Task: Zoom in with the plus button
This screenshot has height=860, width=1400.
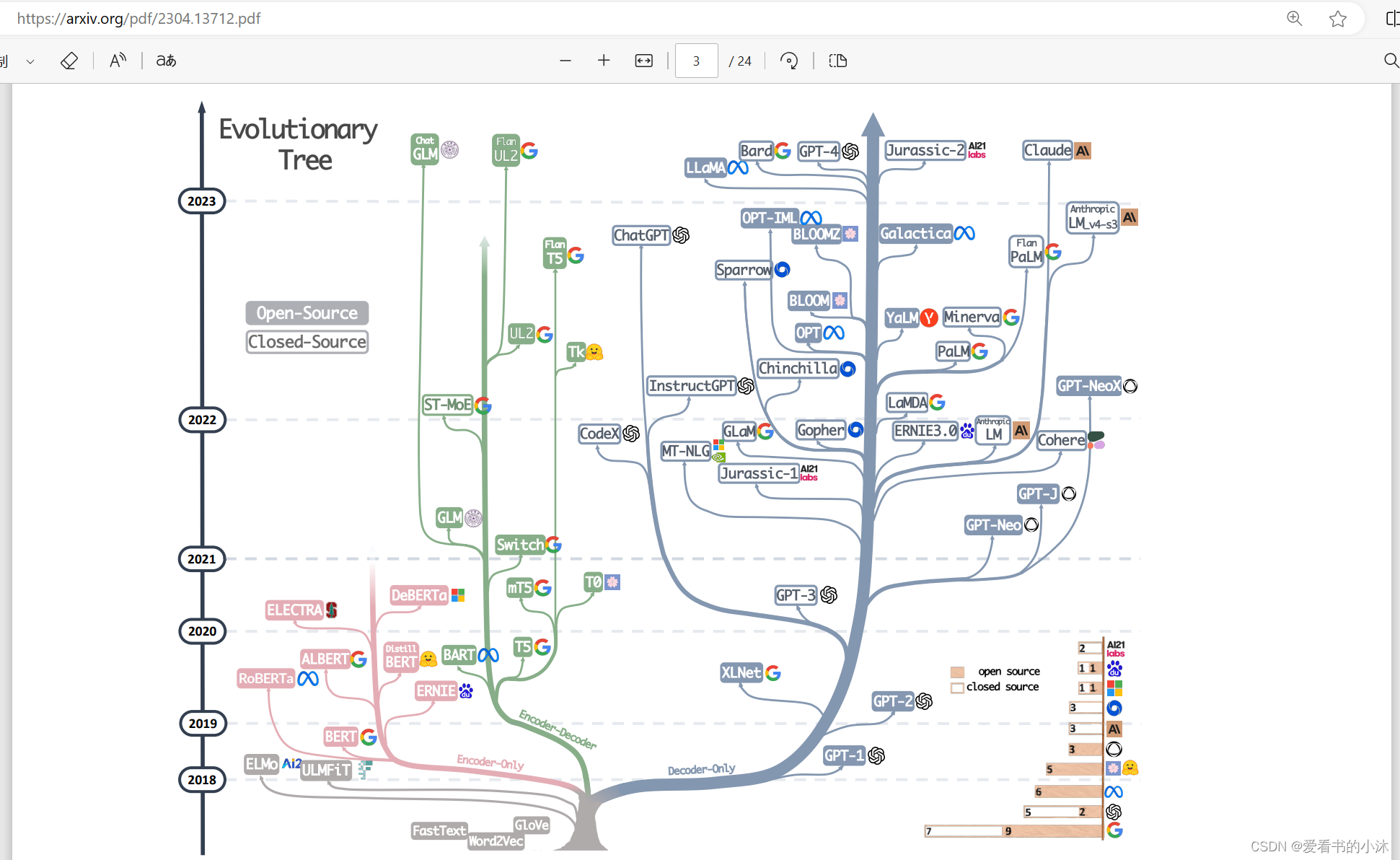Action: (604, 61)
